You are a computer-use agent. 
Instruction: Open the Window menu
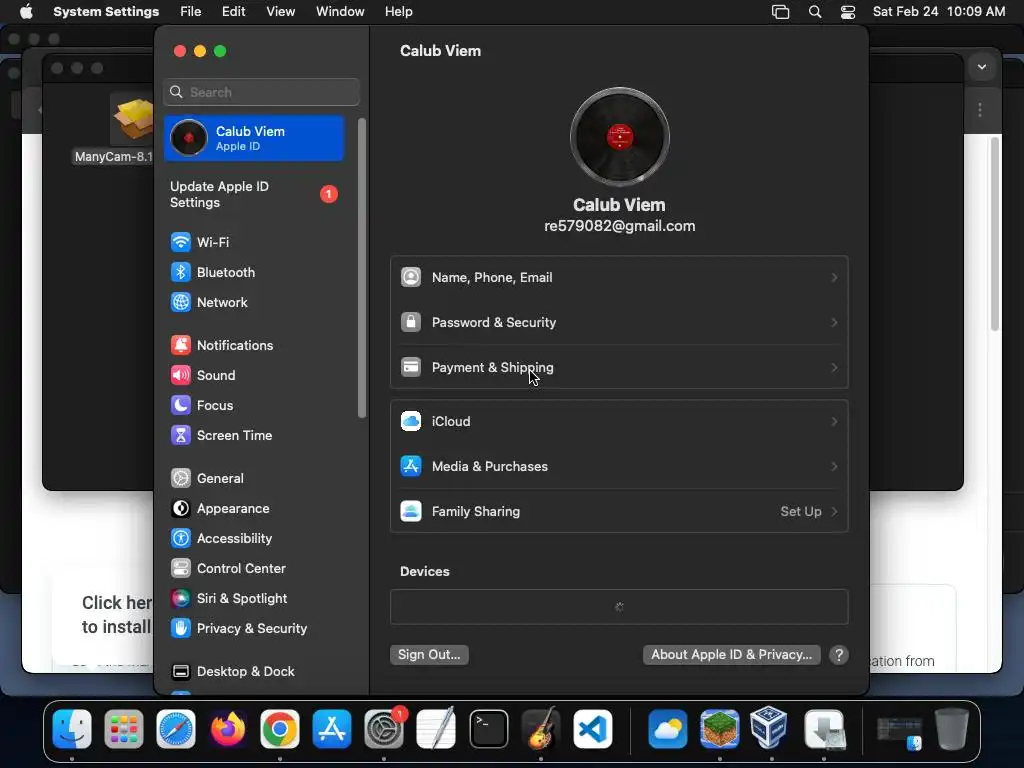tap(340, 12)
